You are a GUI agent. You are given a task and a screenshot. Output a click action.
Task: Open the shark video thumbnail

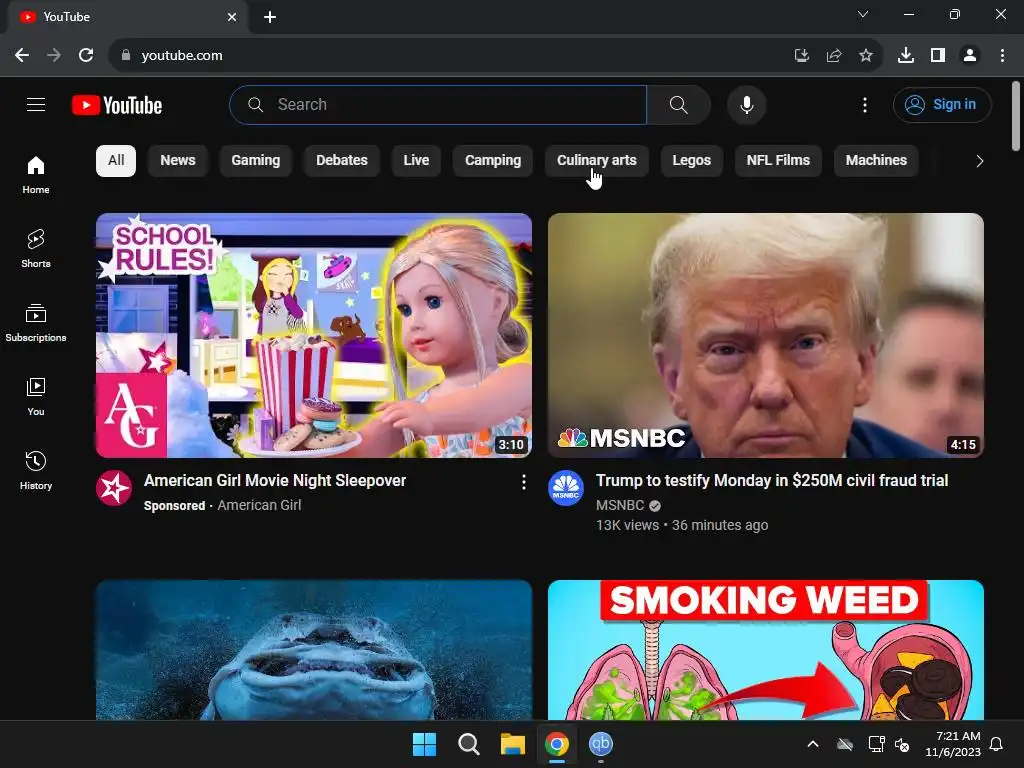314,650
